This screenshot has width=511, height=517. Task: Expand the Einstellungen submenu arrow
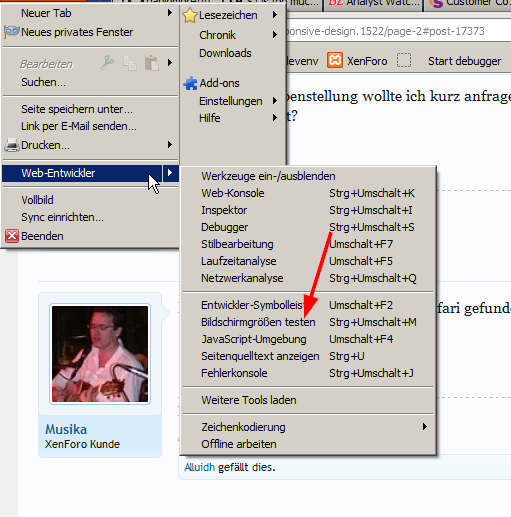(275, 101)
